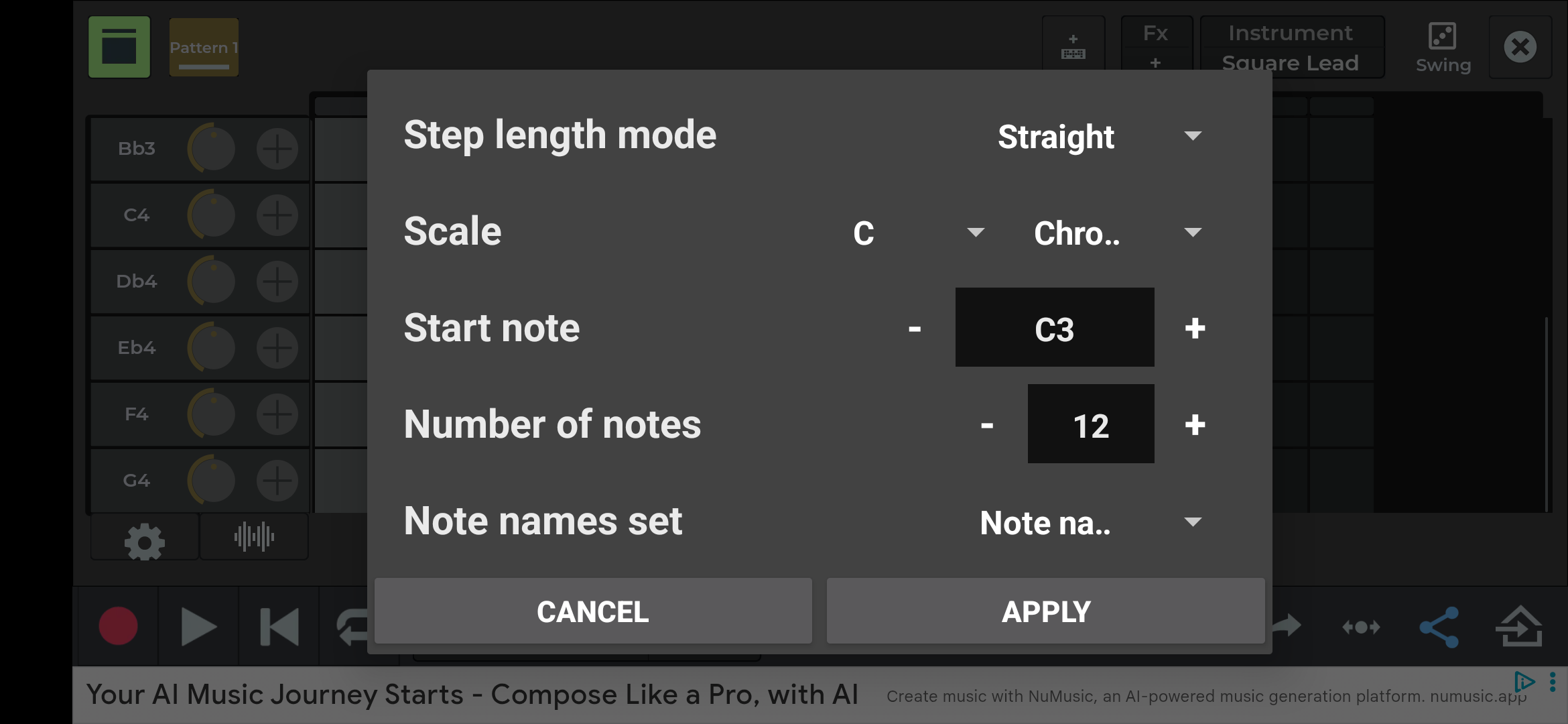Adjust the C4 row volume knob
Screen dimensions: 1568x724
coord(212,215)
